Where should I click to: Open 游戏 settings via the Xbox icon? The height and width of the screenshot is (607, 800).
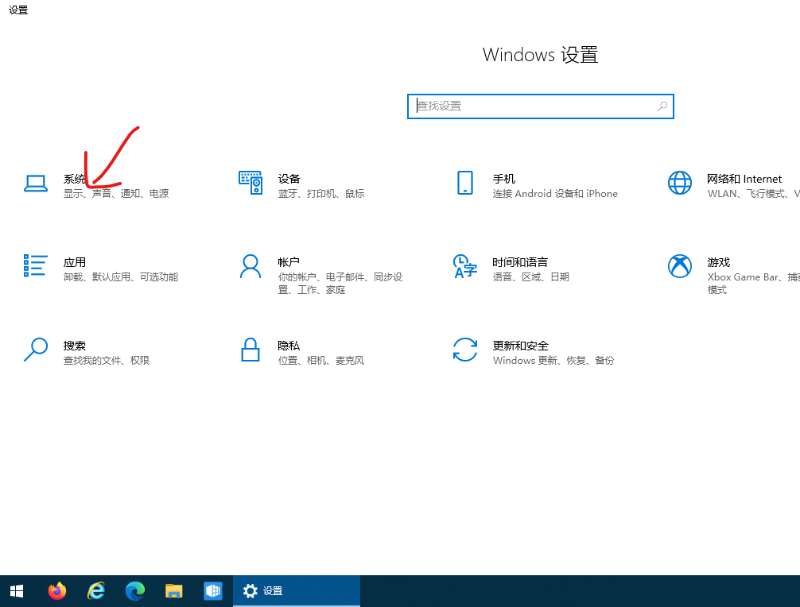680,267
